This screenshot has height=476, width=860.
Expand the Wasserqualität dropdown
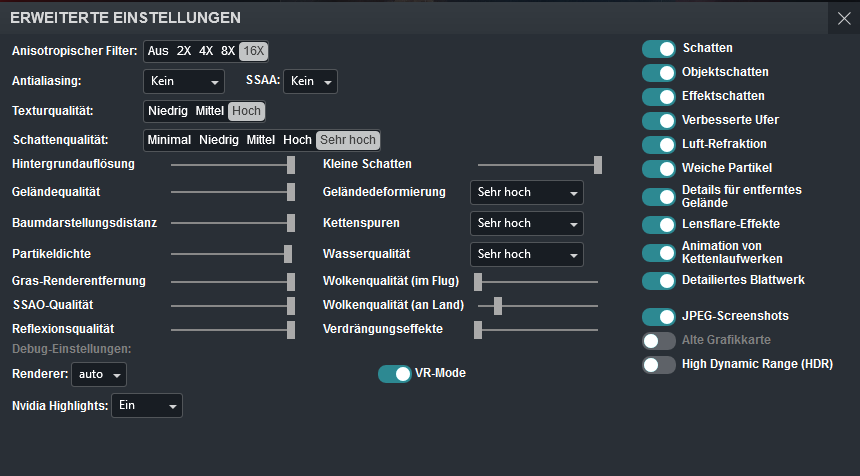point(526,254)
